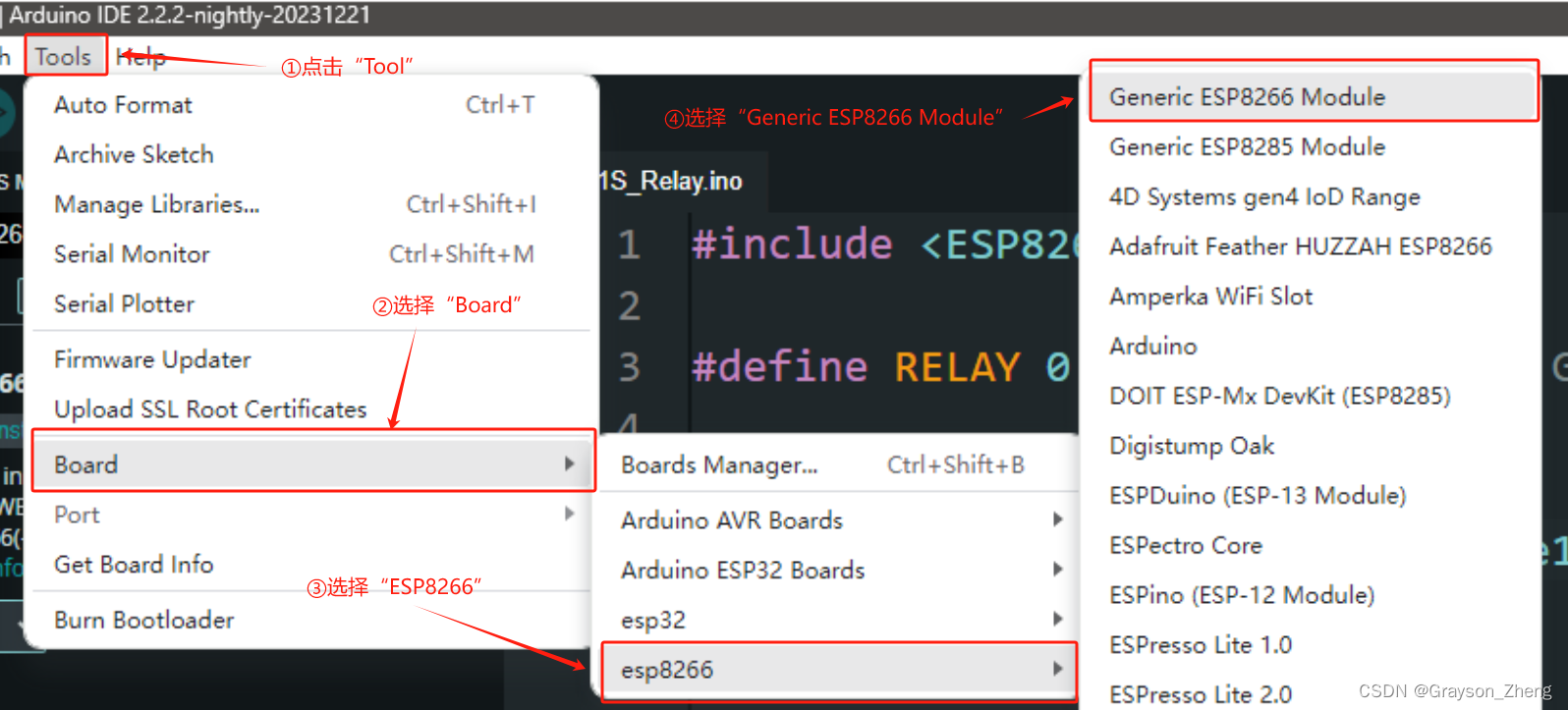Choose Digistump Oak board
This screenshot has width=1568, height=710.
(x=1314, y=446)
